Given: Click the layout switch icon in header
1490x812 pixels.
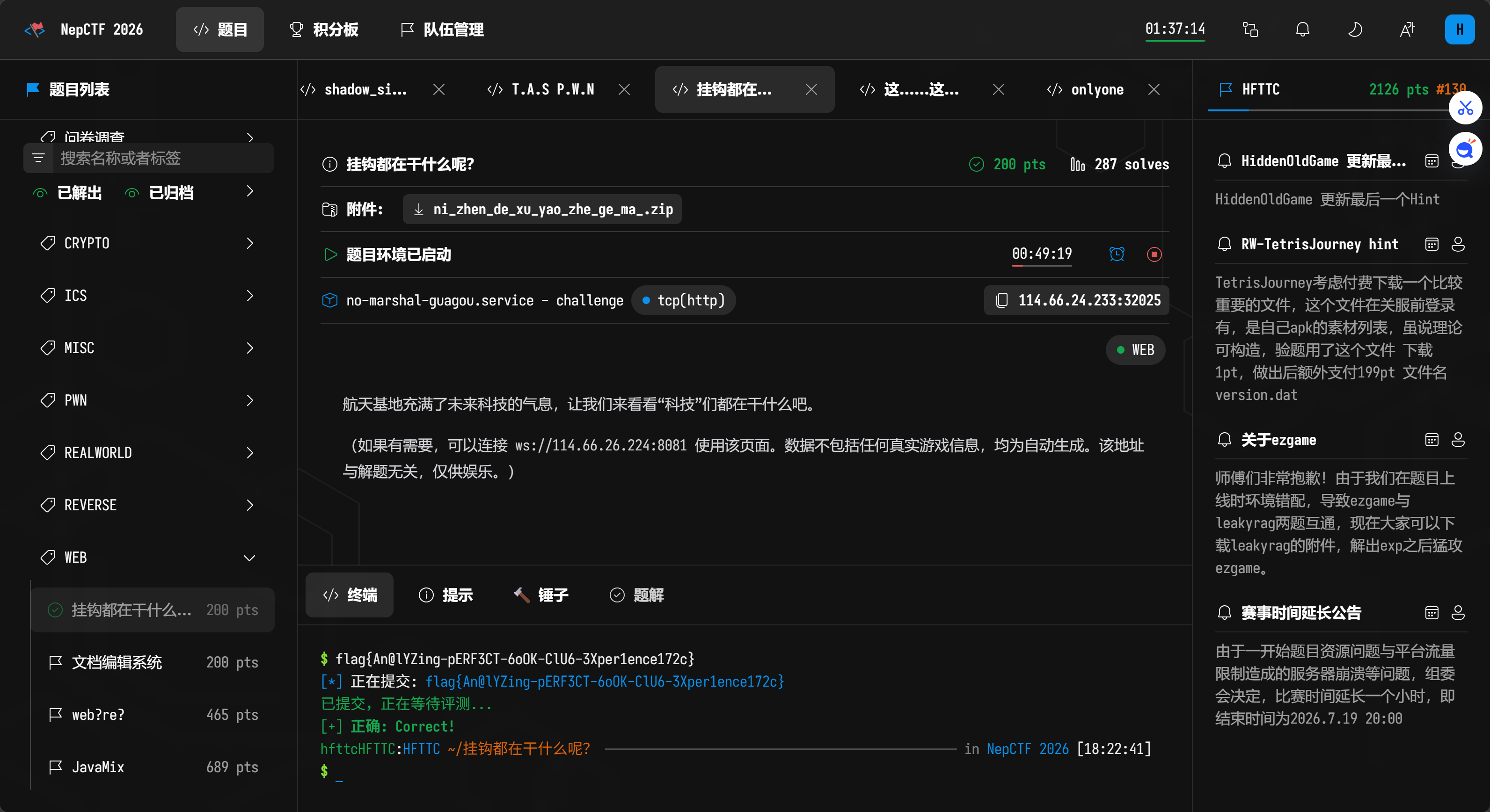Looking at the screenshot, I should [x=1250, y=29].
